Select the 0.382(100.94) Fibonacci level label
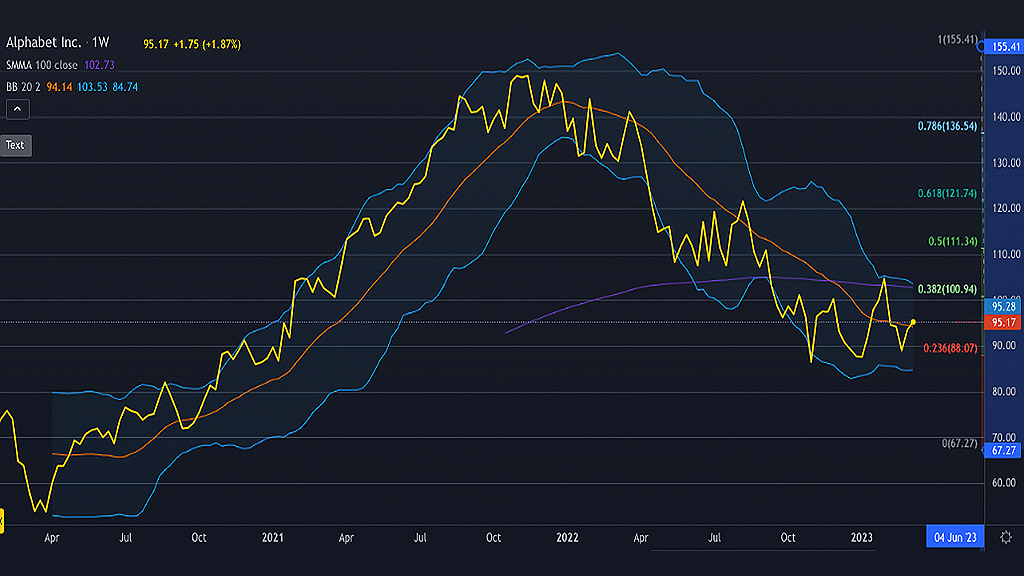The width and height of the screenshot is (1024, 576). coord(947,289)
